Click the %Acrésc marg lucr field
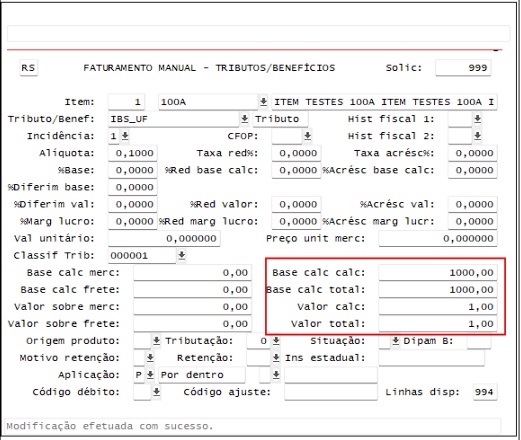 [x=473, y=221]
